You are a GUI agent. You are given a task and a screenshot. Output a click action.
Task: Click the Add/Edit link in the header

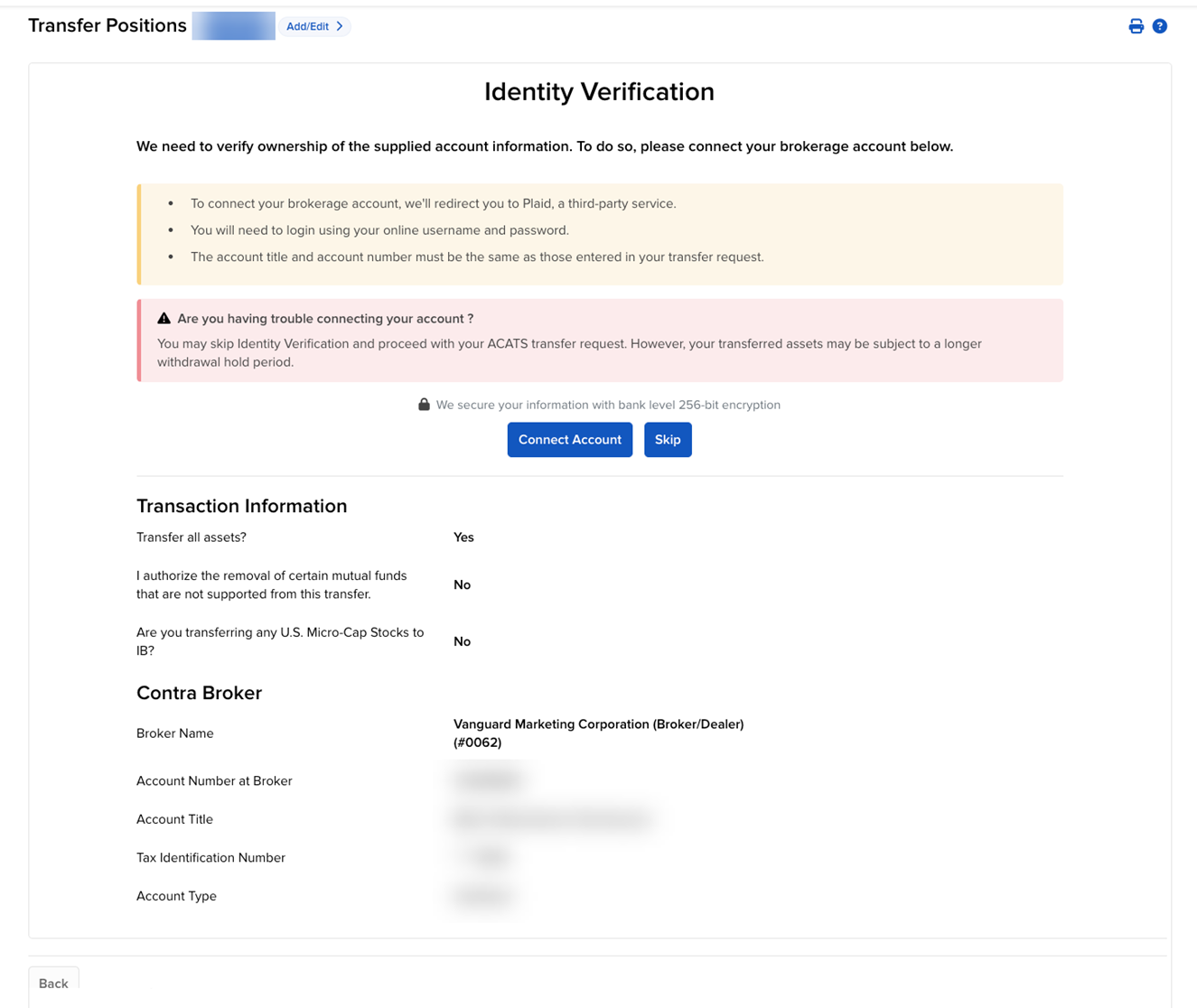click(307, 25)
